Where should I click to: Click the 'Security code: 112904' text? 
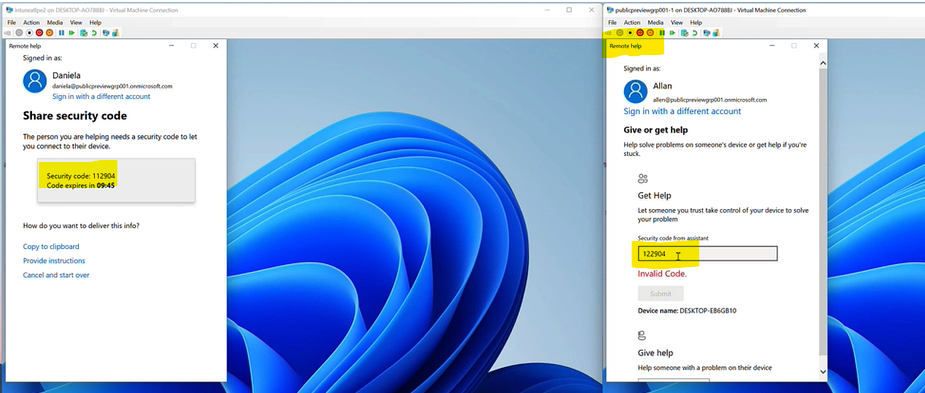coord(81,176)
